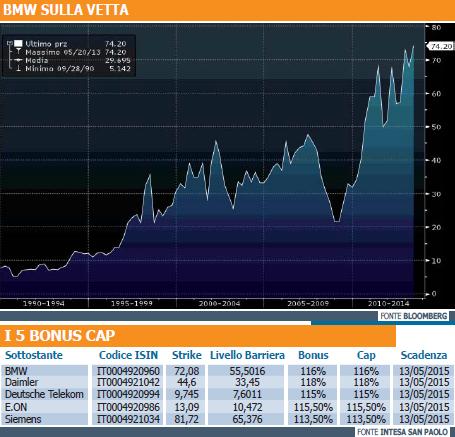
Task: Click the 'I 5 BONUS CAP' table title
Action: [x=59, y=335]
